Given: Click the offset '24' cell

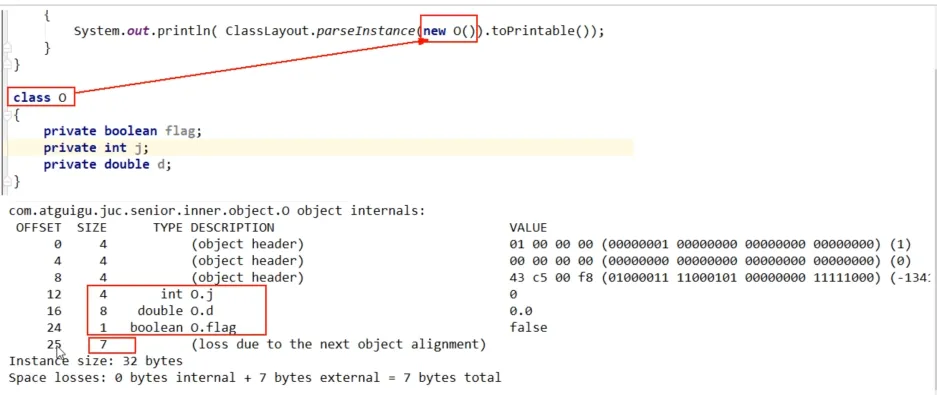Looking at the screenshot, I should (x=53, y=327).
